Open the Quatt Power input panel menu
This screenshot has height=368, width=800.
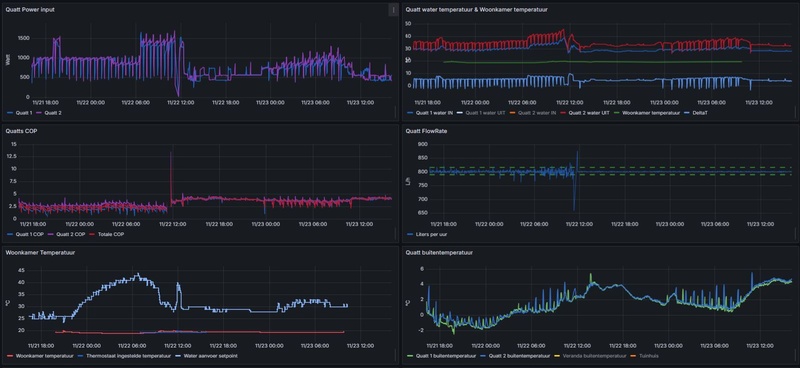click(393, 10)
